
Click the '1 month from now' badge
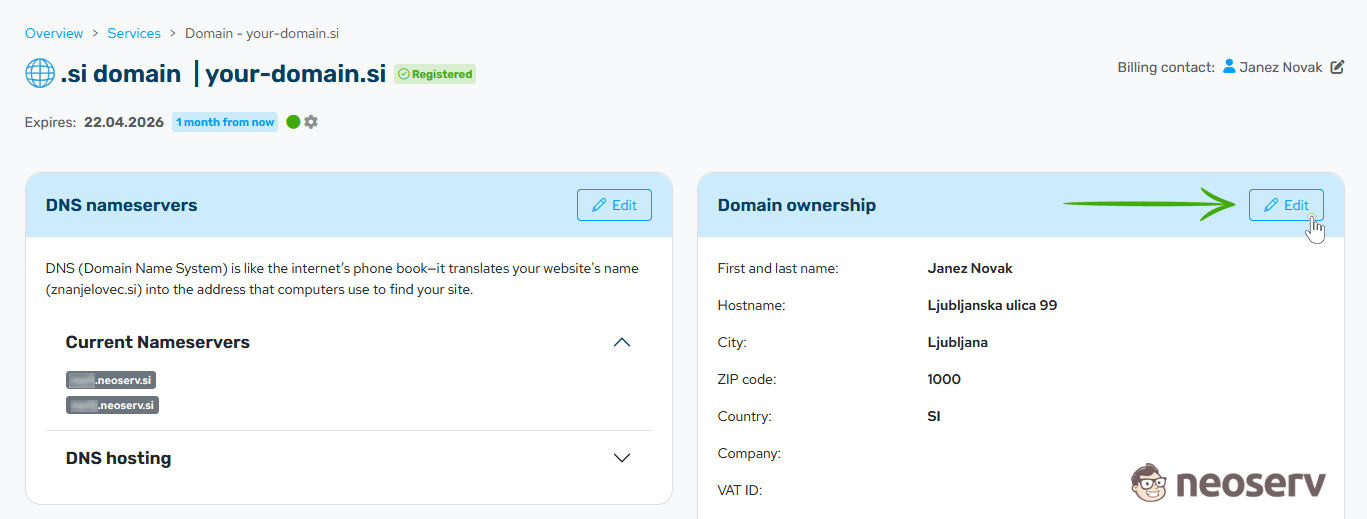point(225,122)
